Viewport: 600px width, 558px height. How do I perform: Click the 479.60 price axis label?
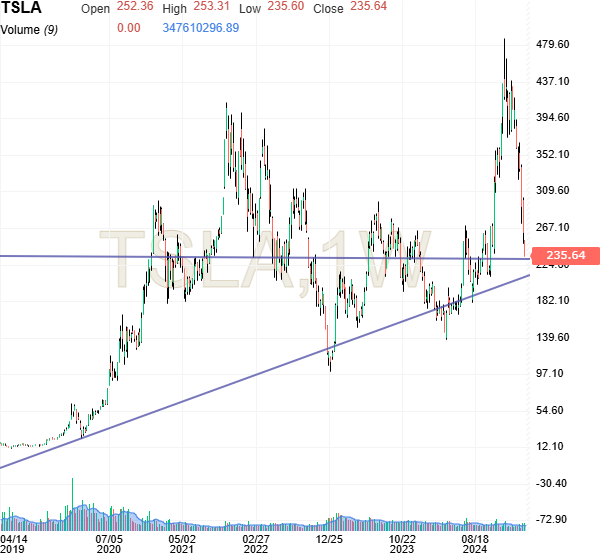552,45
